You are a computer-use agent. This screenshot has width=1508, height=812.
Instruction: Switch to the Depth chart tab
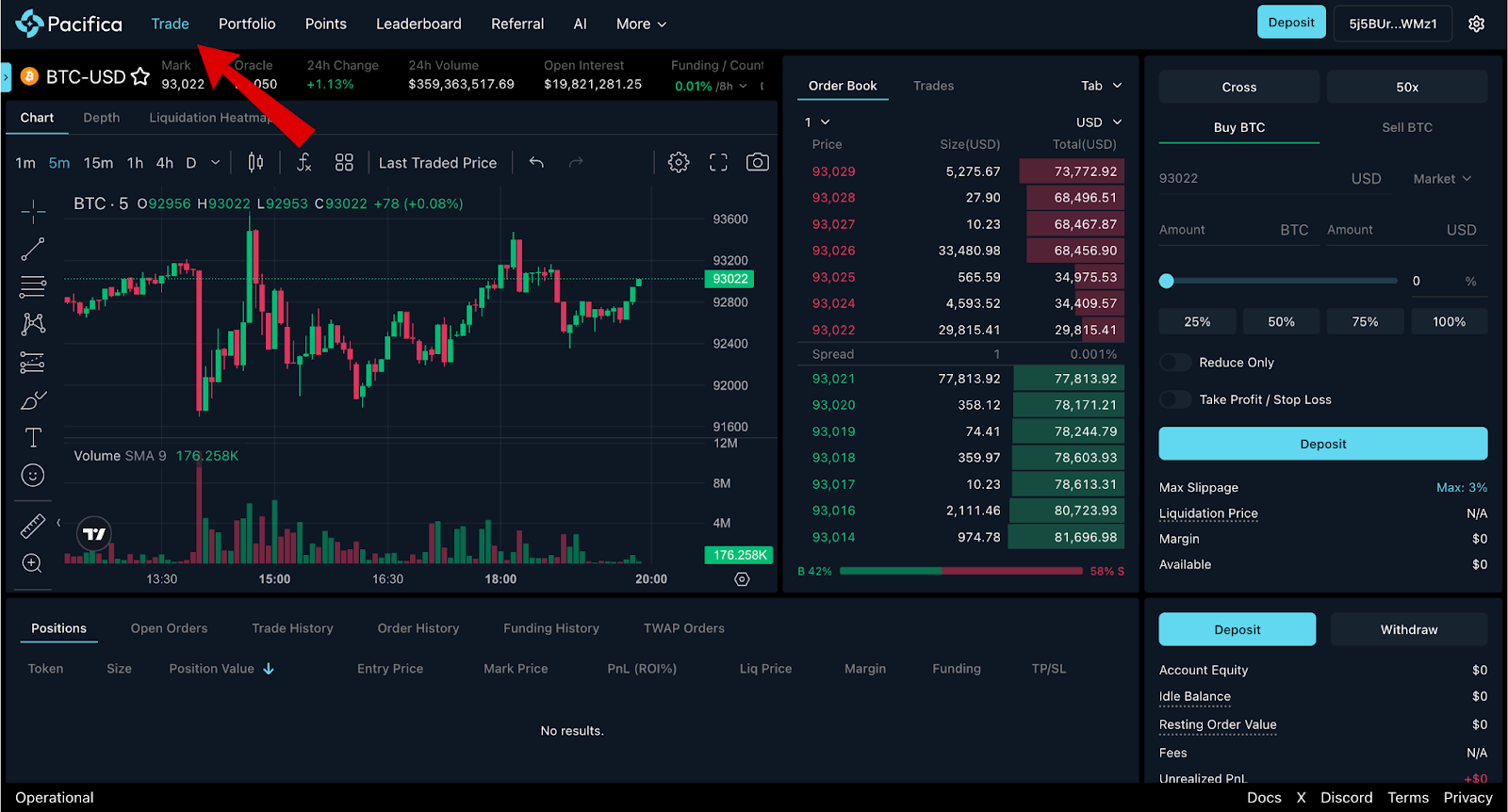(x=101, y=118)
